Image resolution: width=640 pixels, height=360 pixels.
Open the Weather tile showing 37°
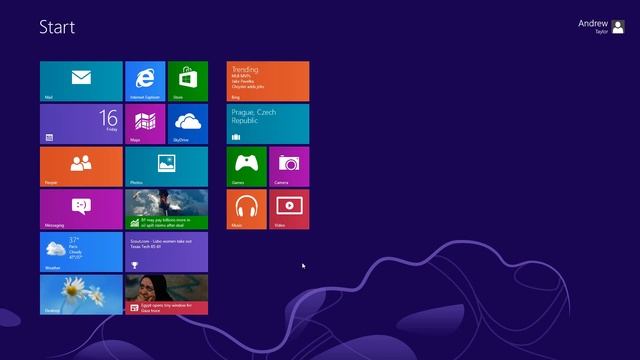(81, 252)
